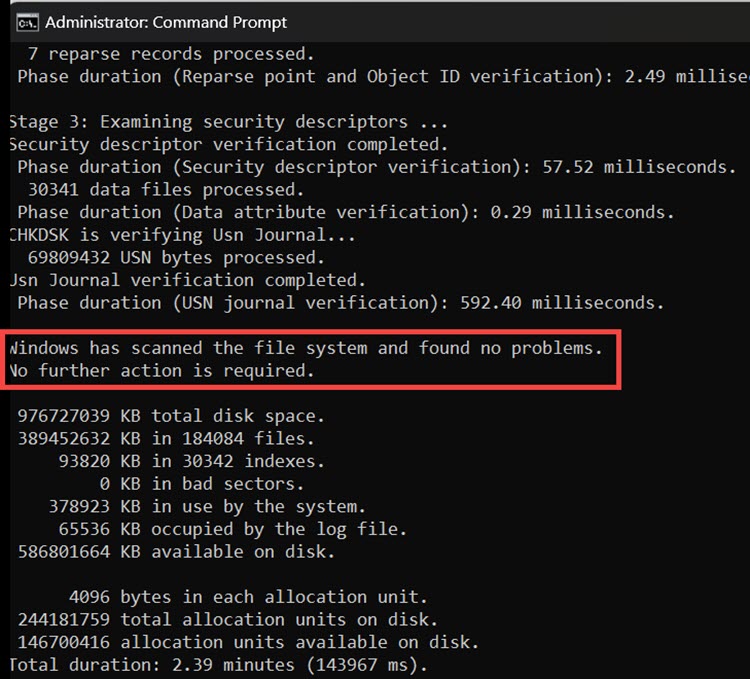The height and width of the screenshot is (679, 750).
Task: Click the "No further action is required" line
Action: pos(161,371)
